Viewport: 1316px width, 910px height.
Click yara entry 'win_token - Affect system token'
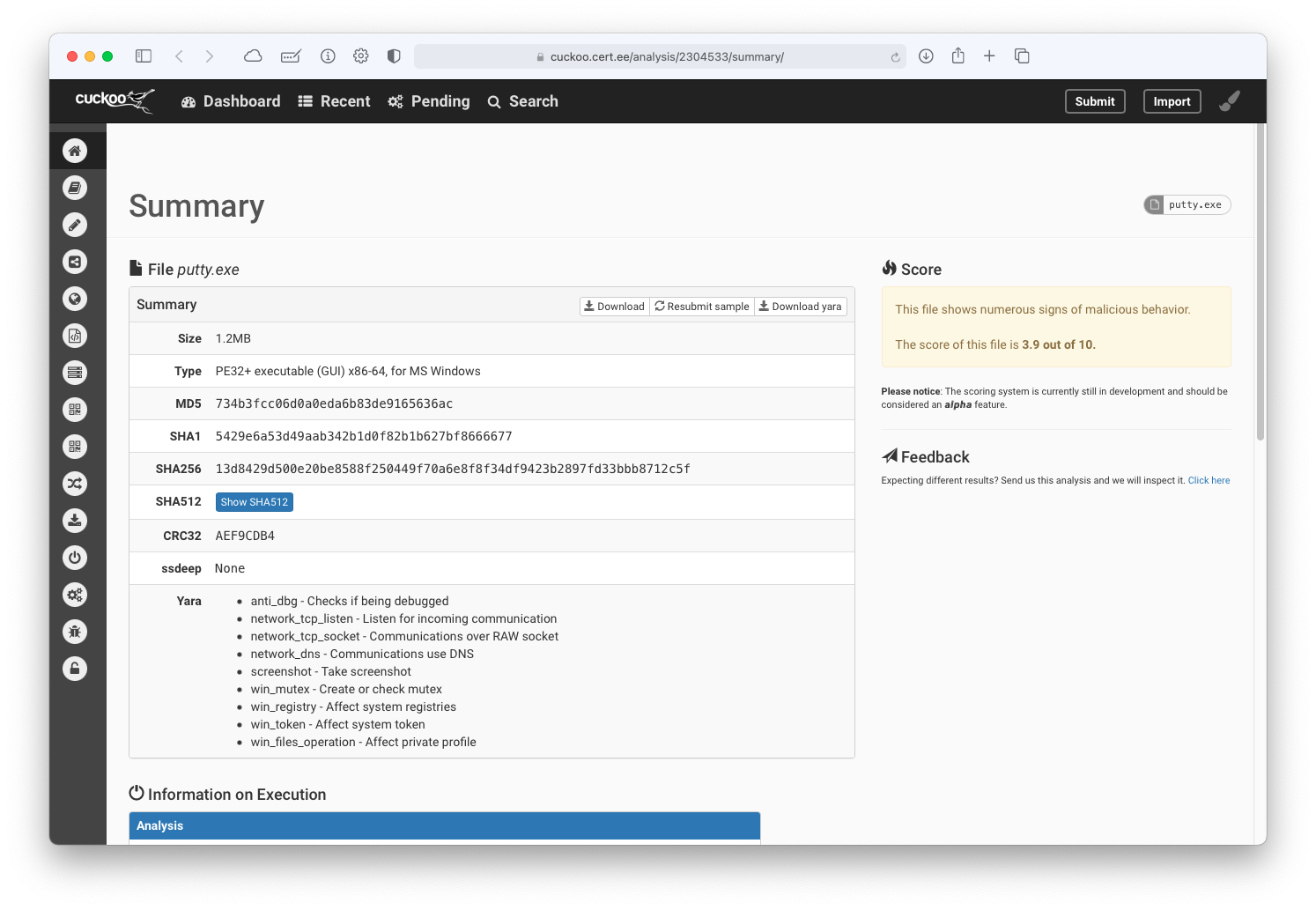click(337, 724)
